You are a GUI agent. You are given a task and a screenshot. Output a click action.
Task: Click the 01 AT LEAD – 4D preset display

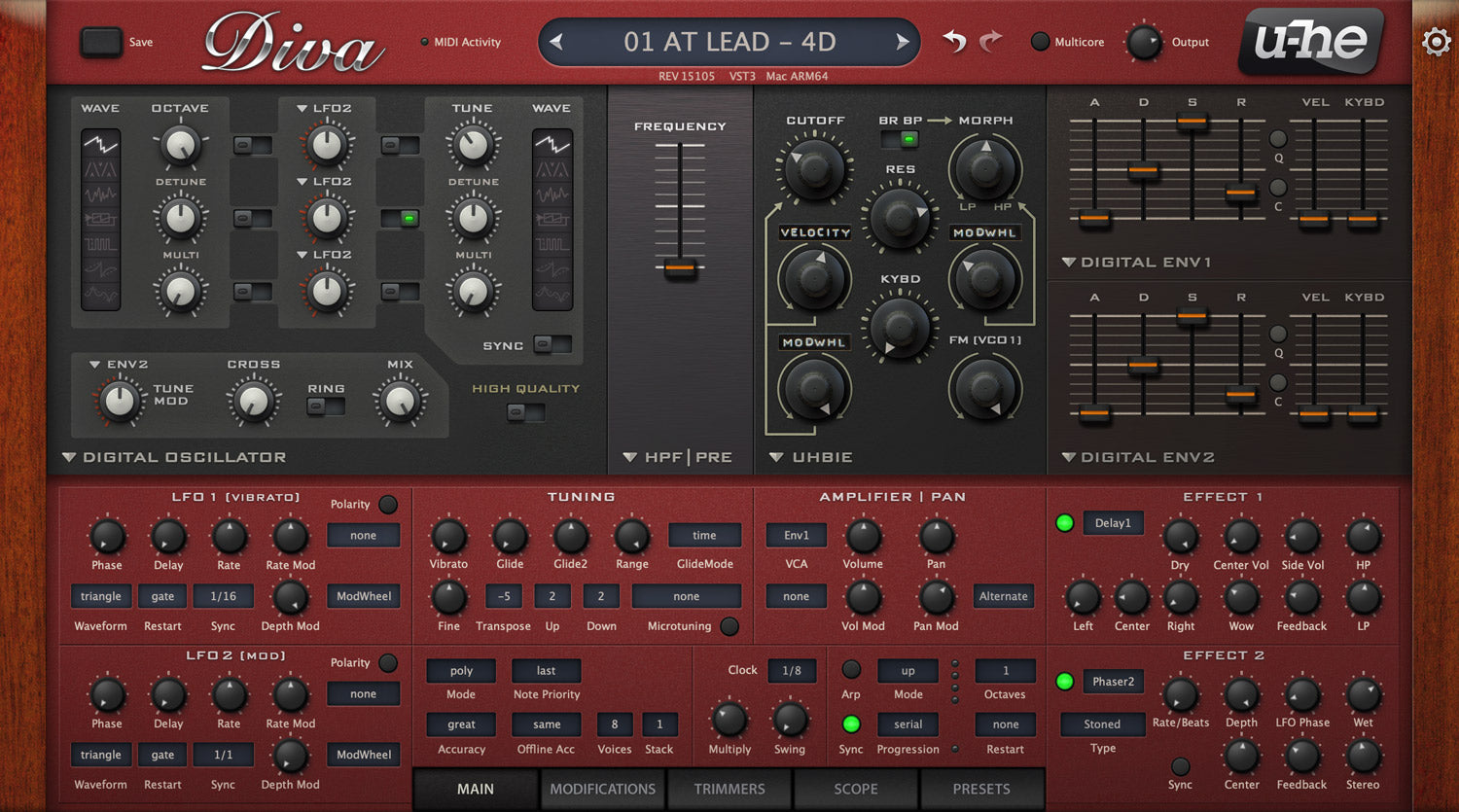(729, 42)
